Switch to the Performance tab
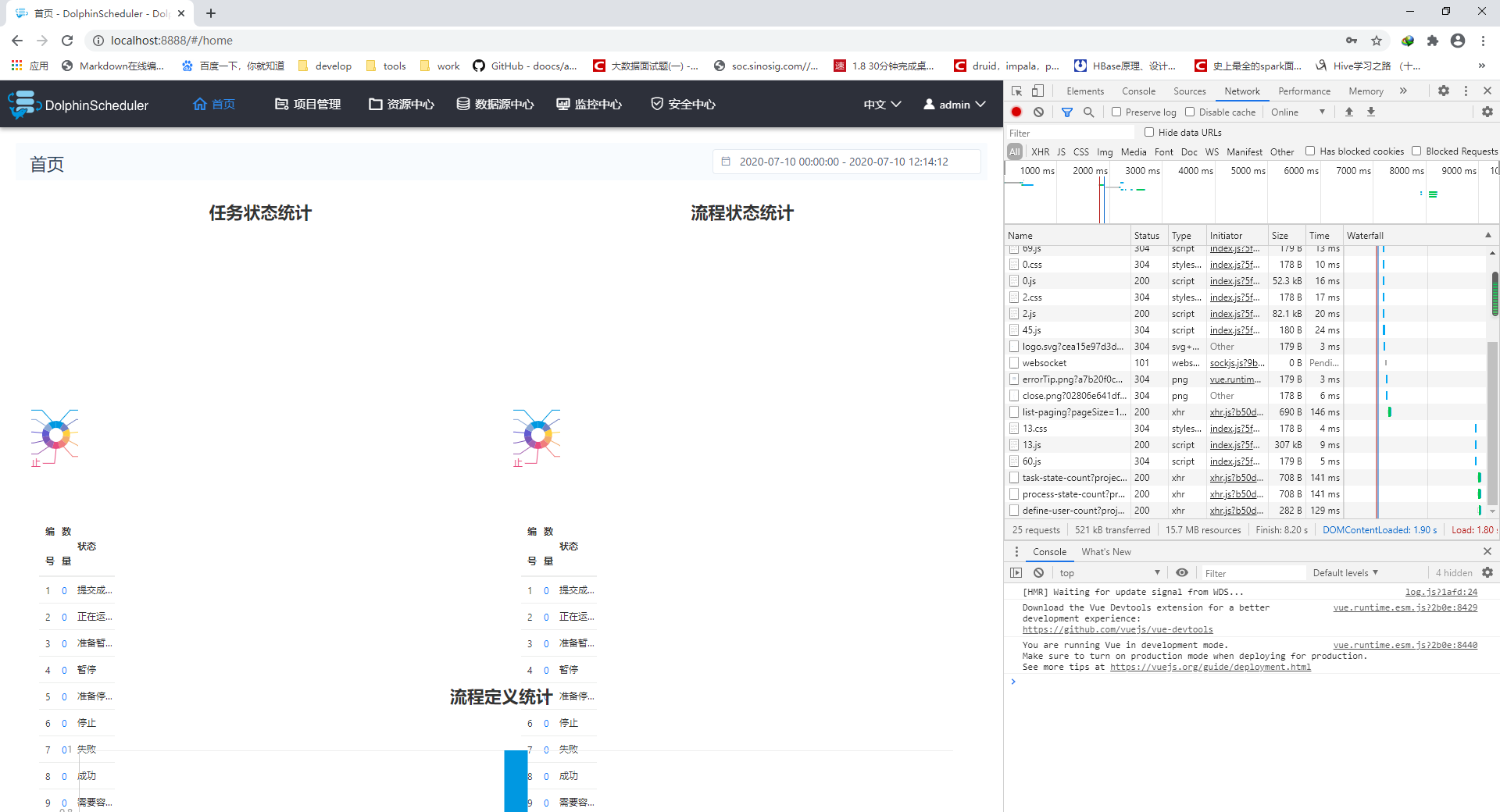 coord(1304,91)
